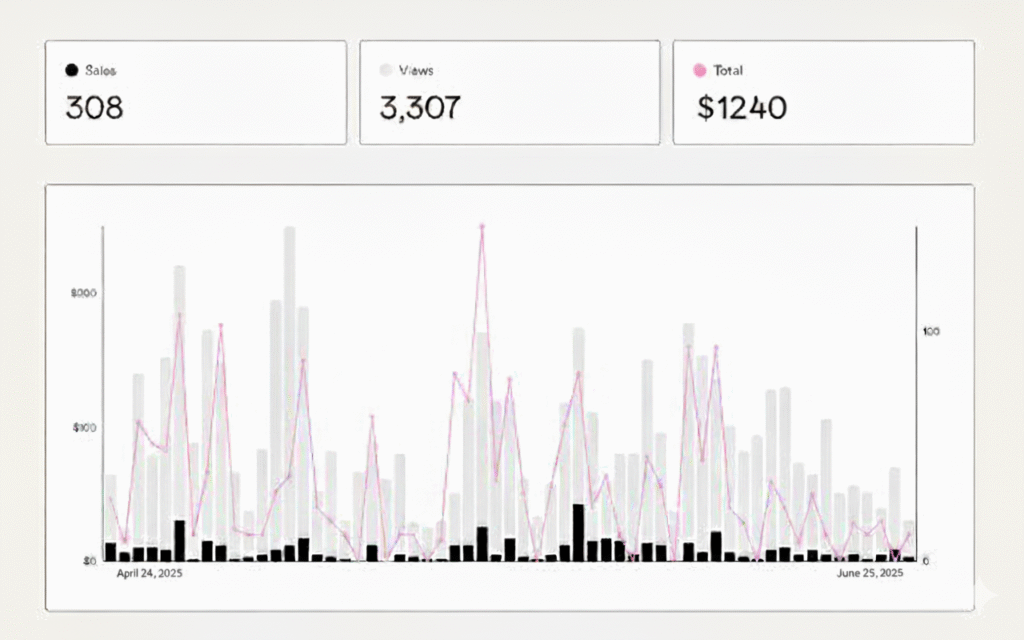Click the topmost left axis dollar label
This screenshot has height=640, width=1024.
point(84,293)
